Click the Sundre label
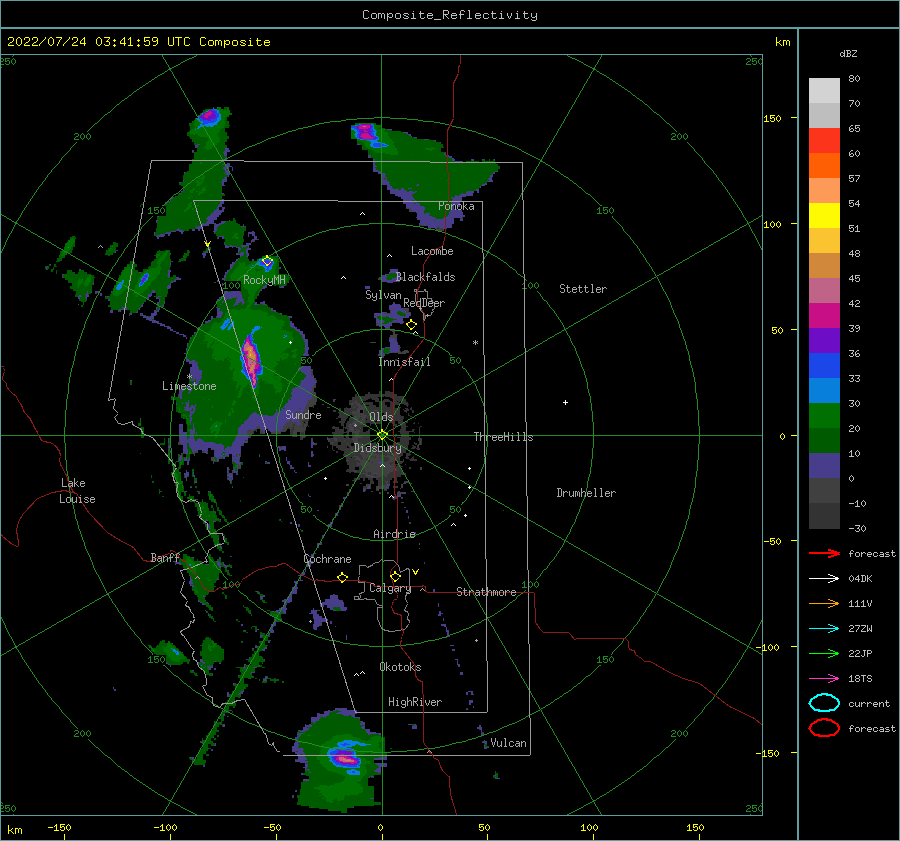 303,414
